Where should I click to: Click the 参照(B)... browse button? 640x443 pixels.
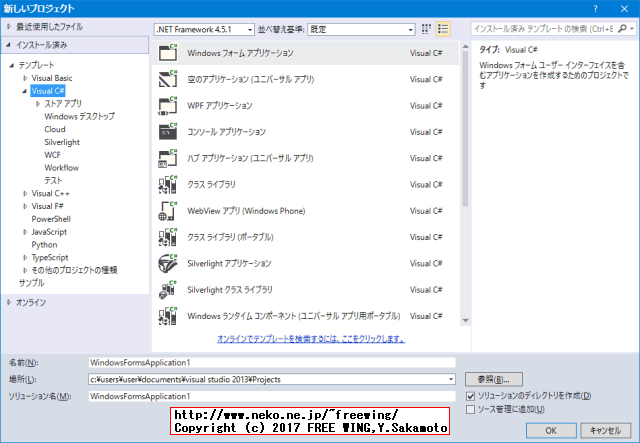[493, 379]
